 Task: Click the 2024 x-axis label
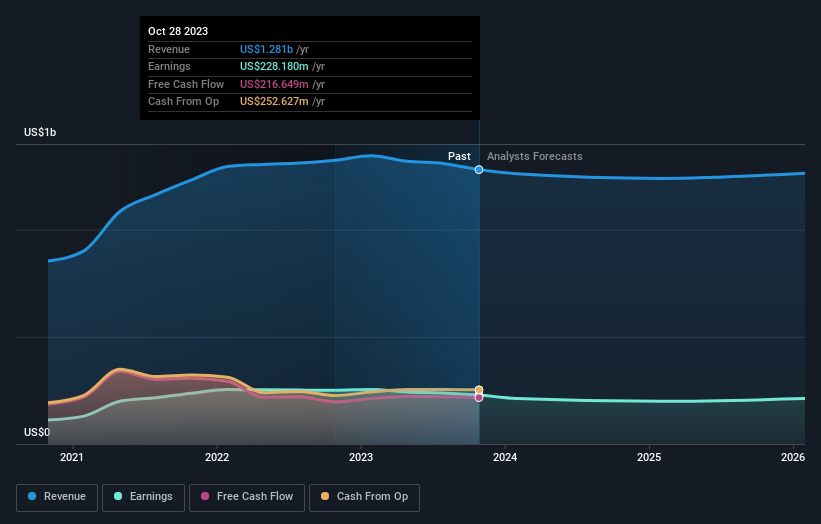pos(505,457)
